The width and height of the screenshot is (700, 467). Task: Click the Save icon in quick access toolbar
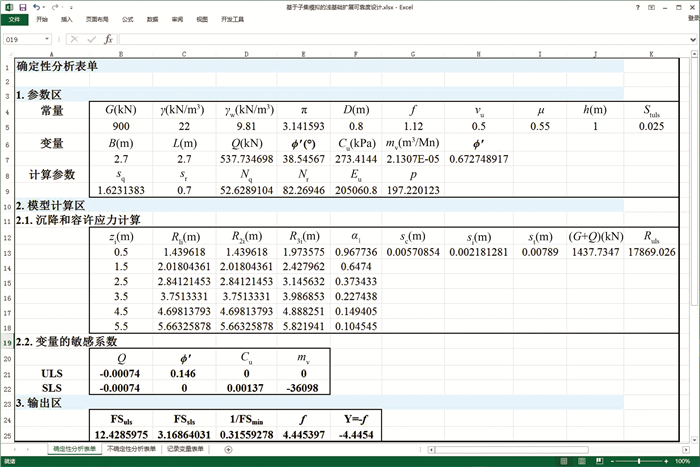pos(21,6)
